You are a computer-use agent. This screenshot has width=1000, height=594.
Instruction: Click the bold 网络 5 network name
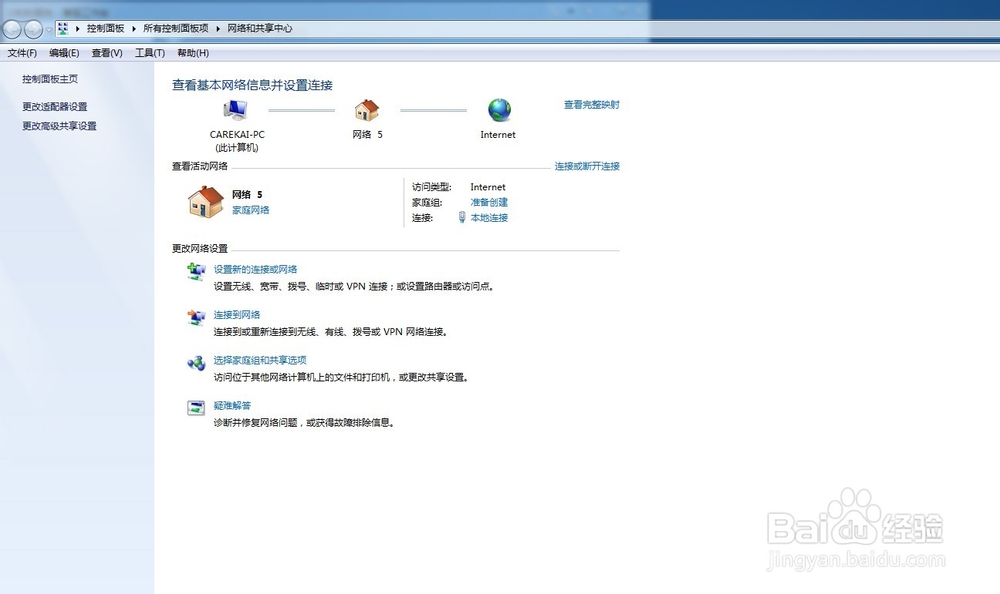tap(247, 195)
